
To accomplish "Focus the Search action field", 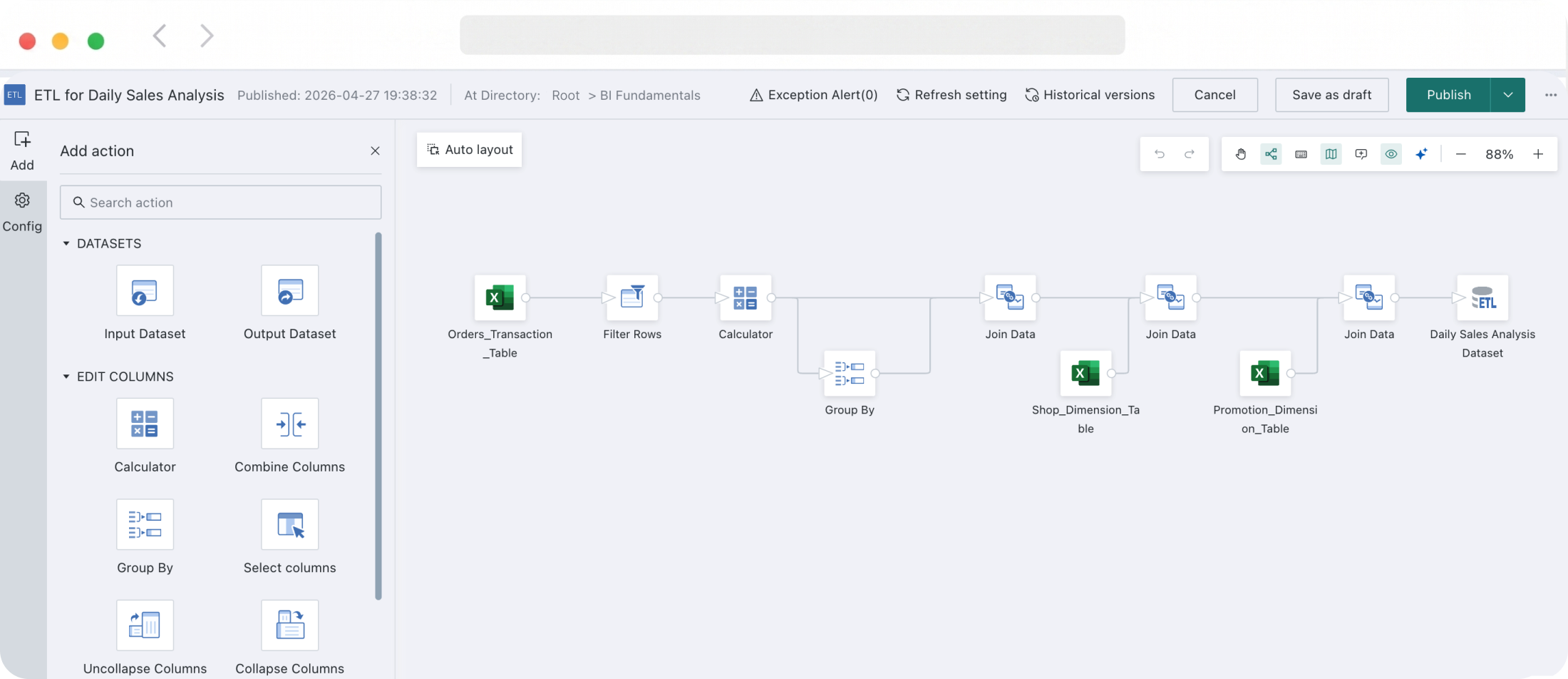I will coord(220,203).
